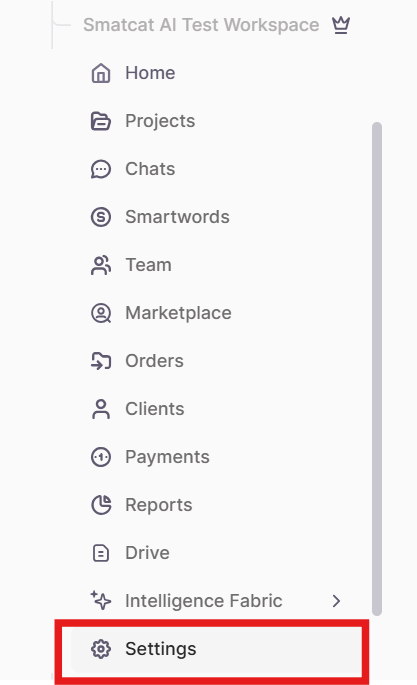Click the Home house icon
Screen dimensions: 417x685
pos(101,73)
